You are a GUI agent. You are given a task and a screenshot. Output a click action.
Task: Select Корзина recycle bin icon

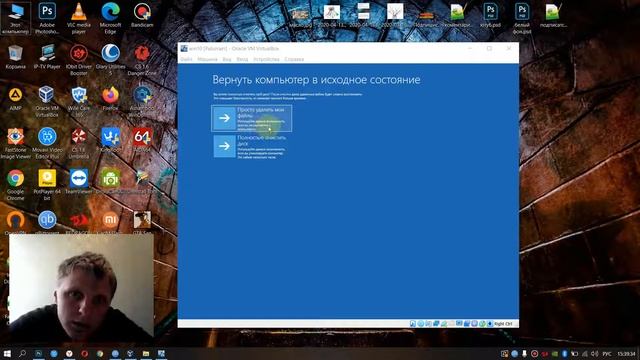(16, 57)
